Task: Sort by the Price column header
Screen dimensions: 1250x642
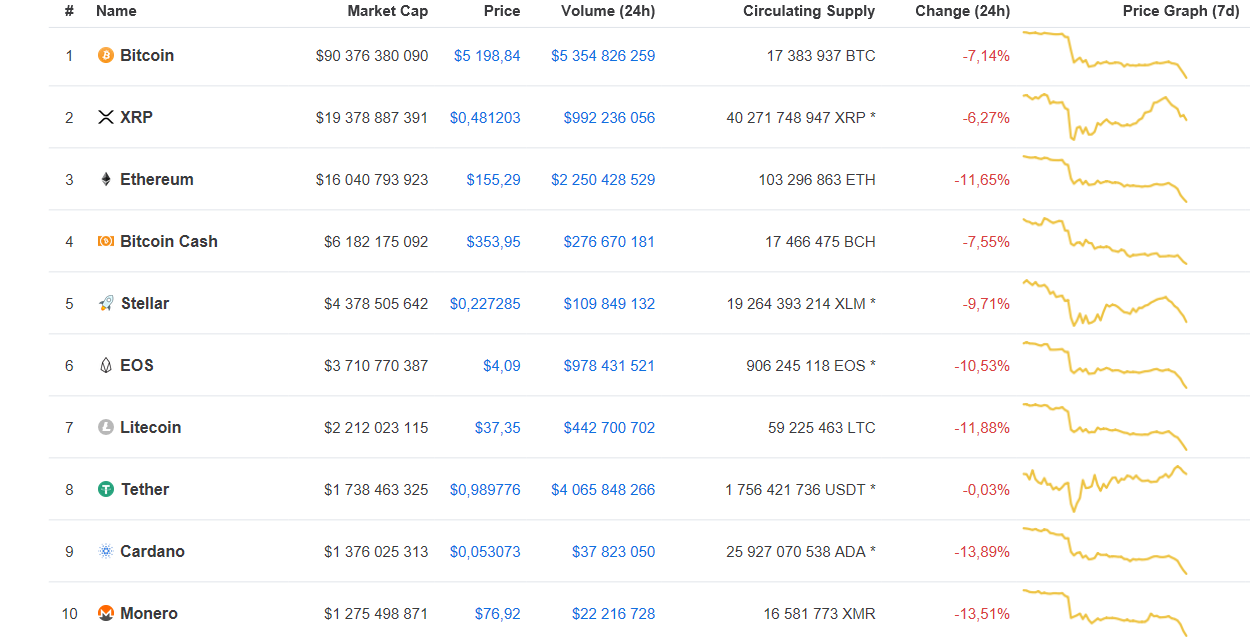Action: pos(502,11)
